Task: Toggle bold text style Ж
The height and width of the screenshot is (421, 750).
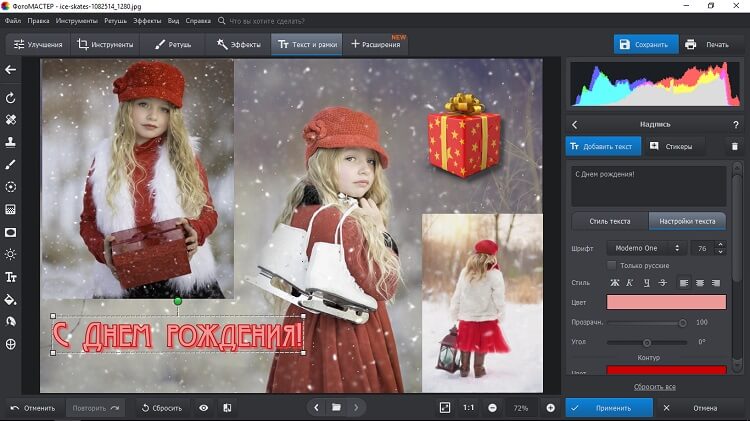Action: 614,283
